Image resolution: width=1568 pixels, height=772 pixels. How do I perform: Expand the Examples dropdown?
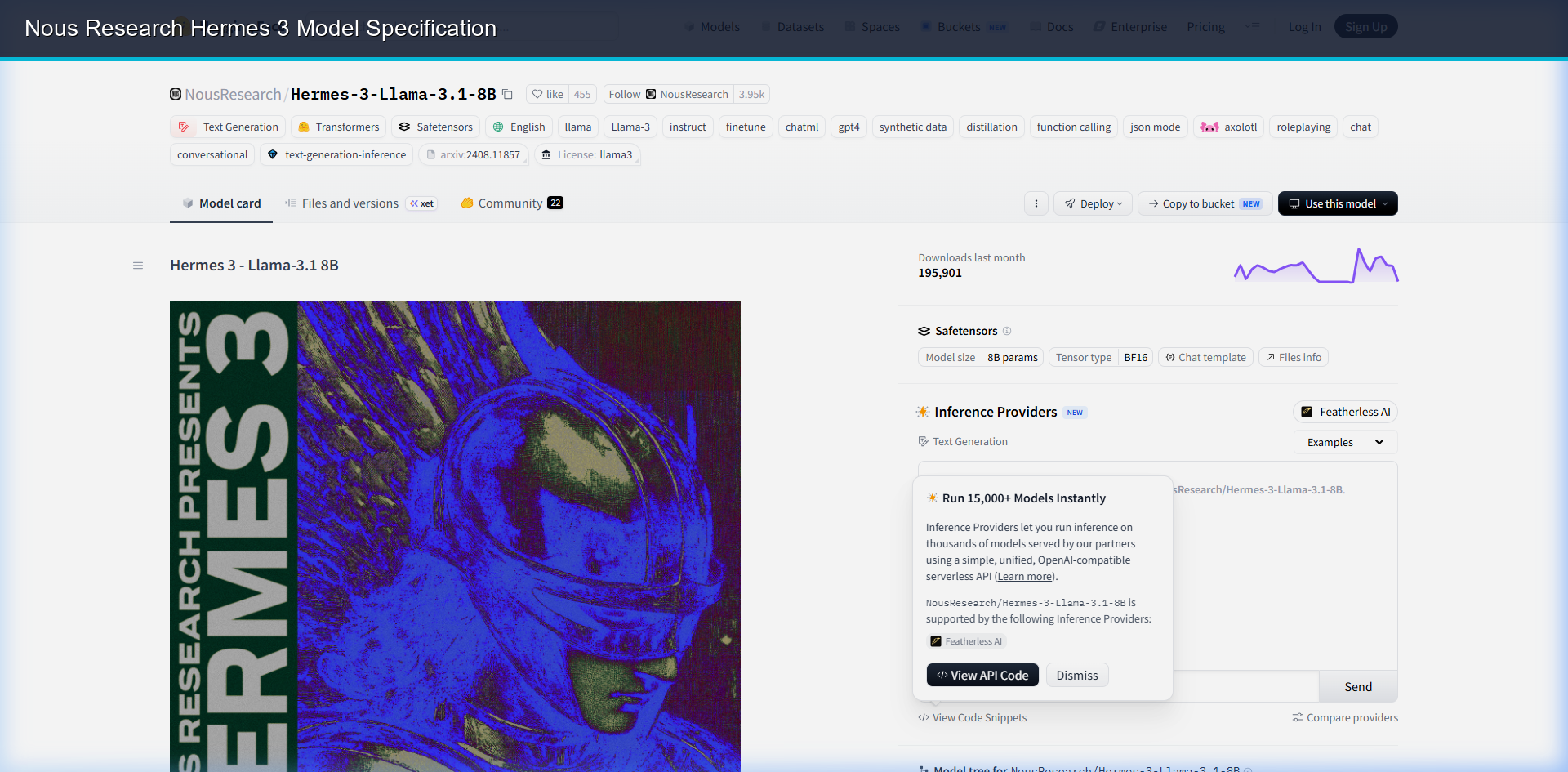click(1345, 442)
